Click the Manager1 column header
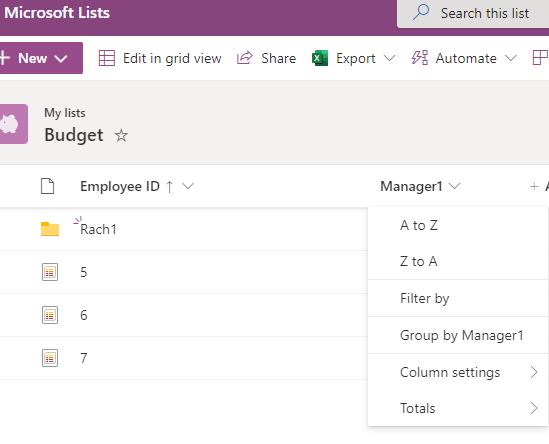This screenshot has height=444, width=549. (x=411, y=186)
